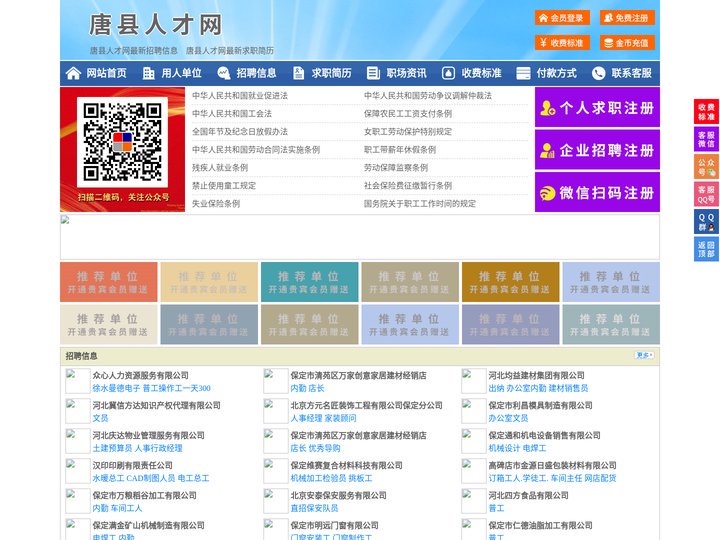Click the QR code image
This screenshot has height=540, width=720.
click(x=122, y=142)
